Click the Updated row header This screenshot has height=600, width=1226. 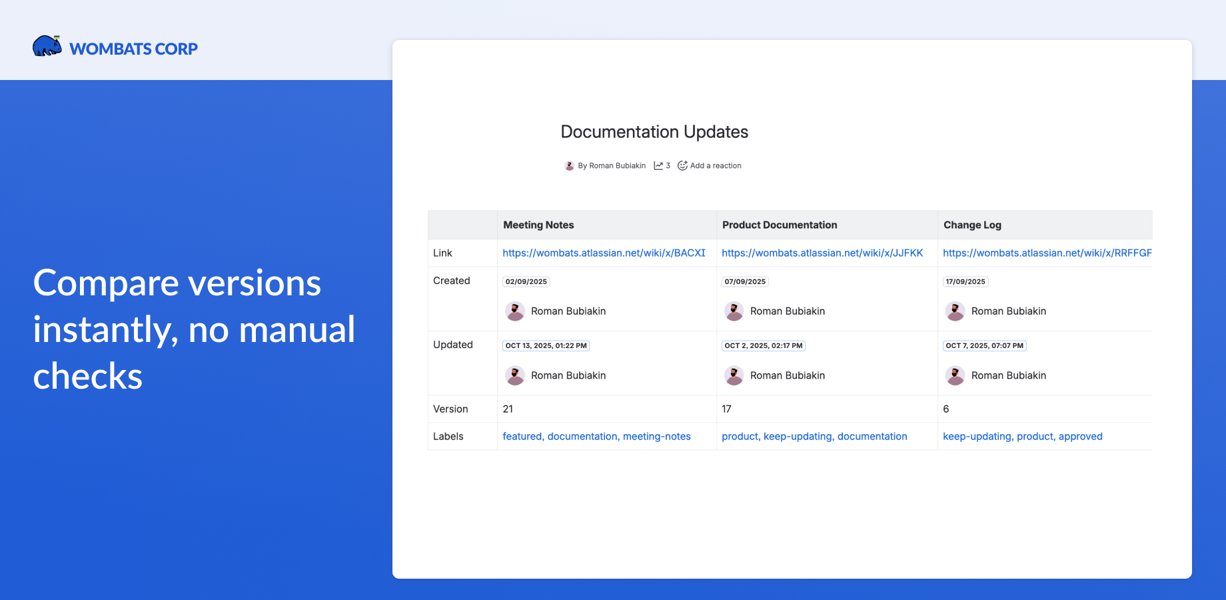coord(453,345)
